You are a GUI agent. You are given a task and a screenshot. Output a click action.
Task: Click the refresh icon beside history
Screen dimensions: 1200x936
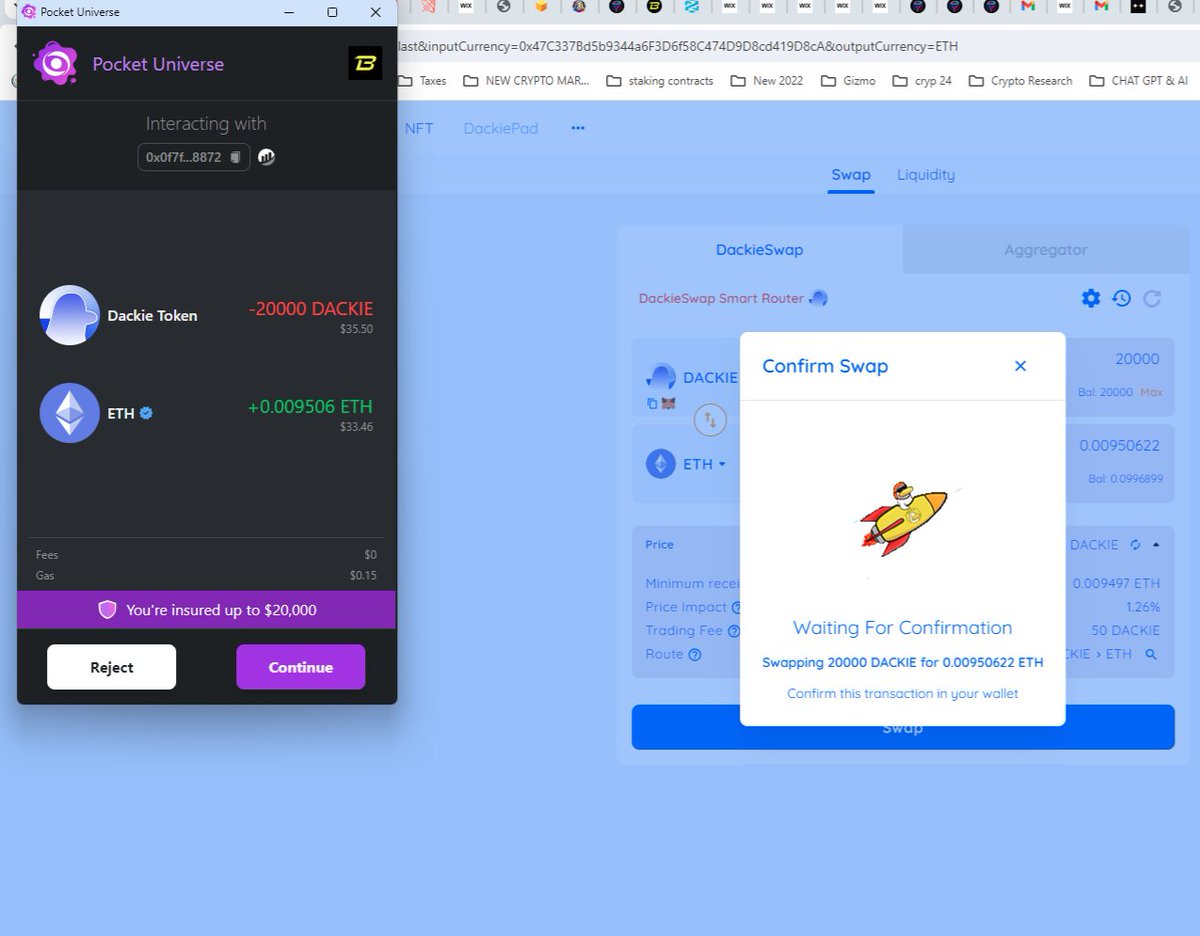(x=1152, y=298)
